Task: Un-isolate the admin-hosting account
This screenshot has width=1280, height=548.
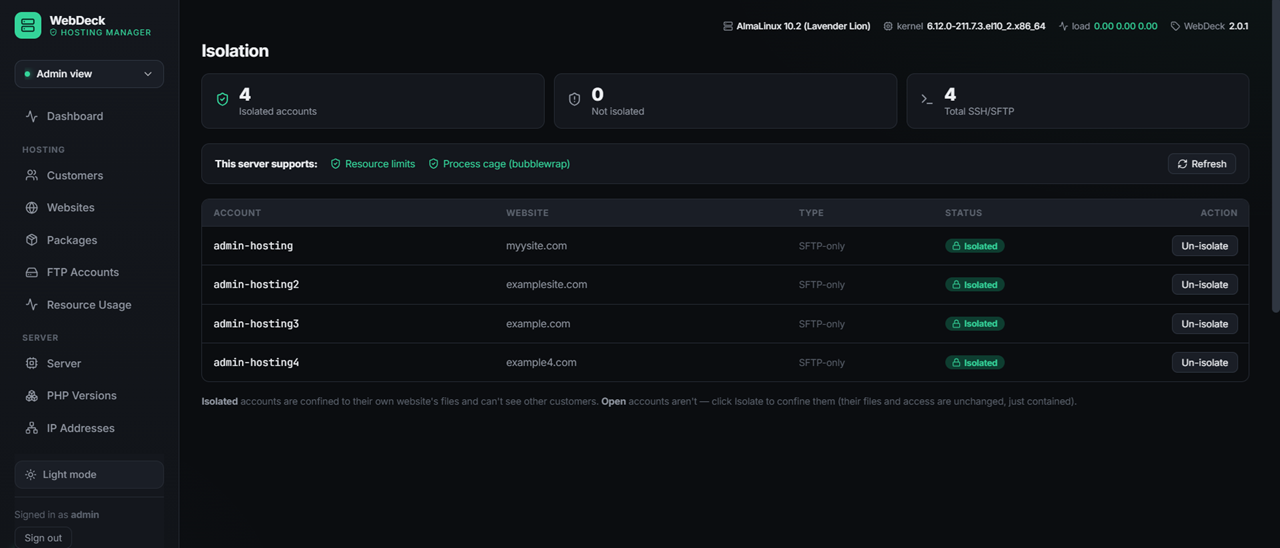Action: (1205, 246)
